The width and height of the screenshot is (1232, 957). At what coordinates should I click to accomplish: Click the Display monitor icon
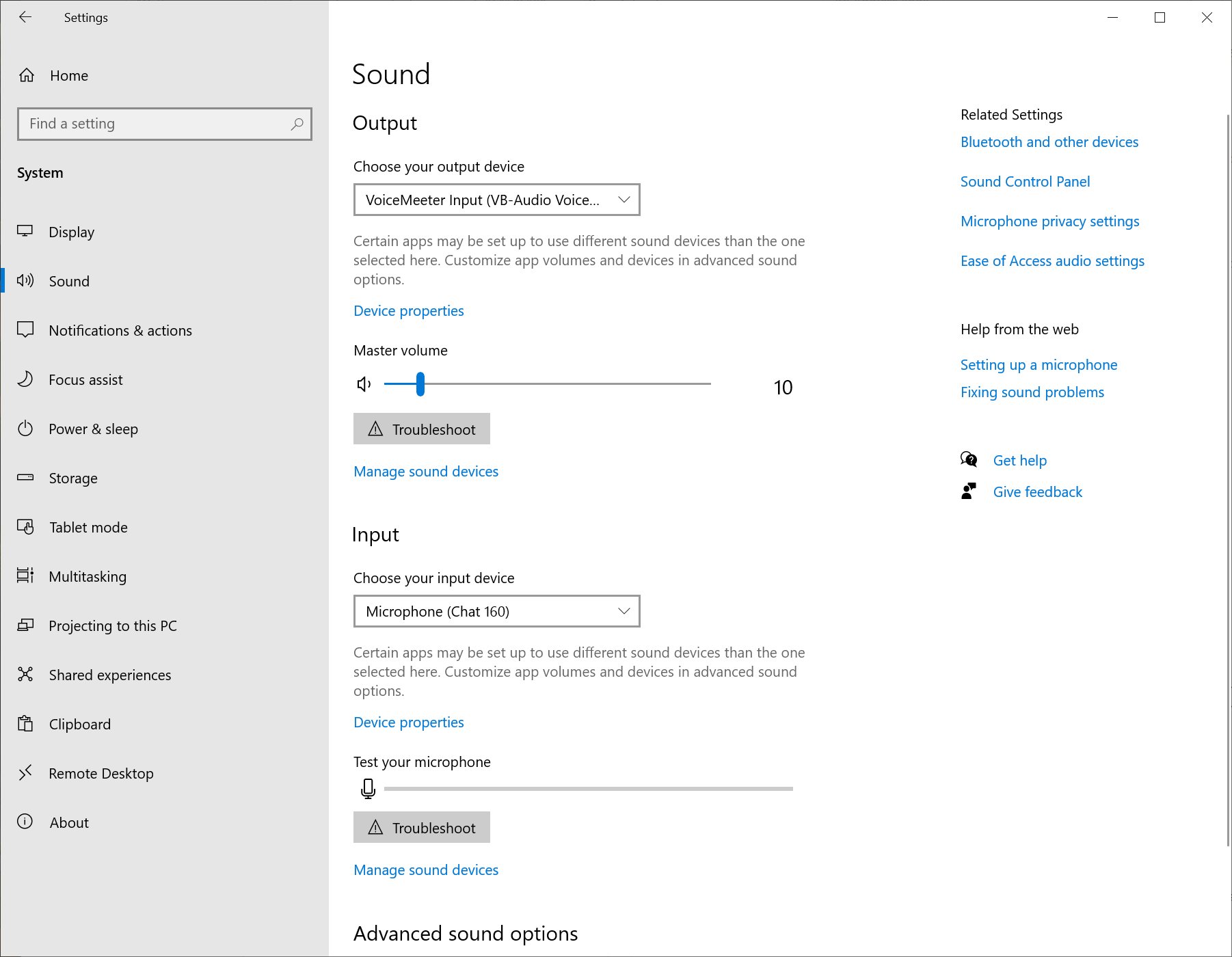(25, 231)
